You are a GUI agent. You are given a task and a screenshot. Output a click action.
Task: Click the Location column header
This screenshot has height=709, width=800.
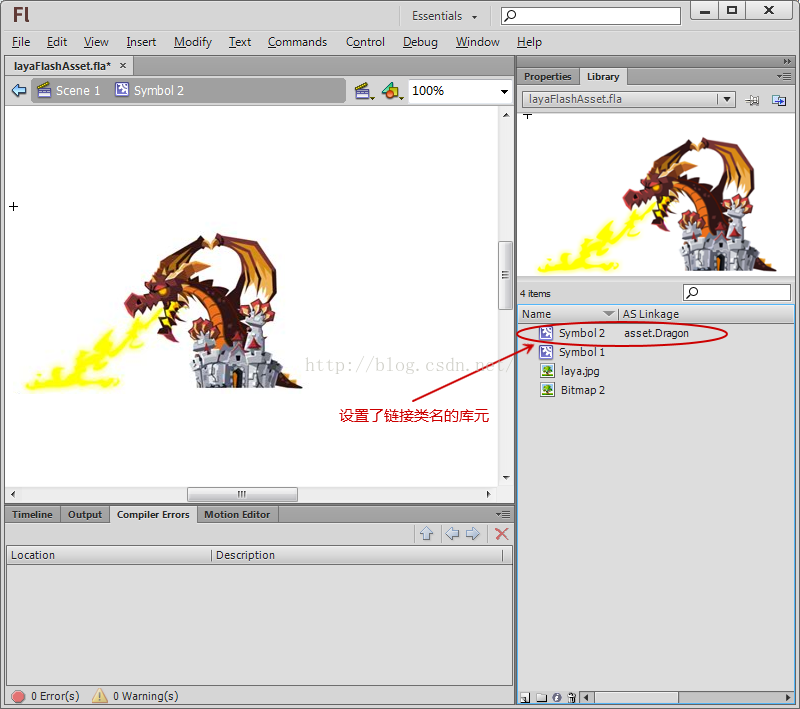pyautogui.click(x=109, y=555)
